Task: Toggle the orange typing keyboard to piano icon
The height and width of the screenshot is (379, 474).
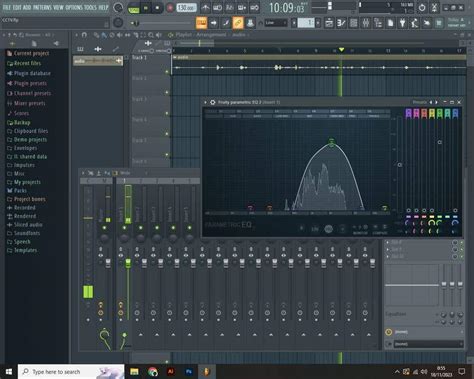Action: pos(202,23)
